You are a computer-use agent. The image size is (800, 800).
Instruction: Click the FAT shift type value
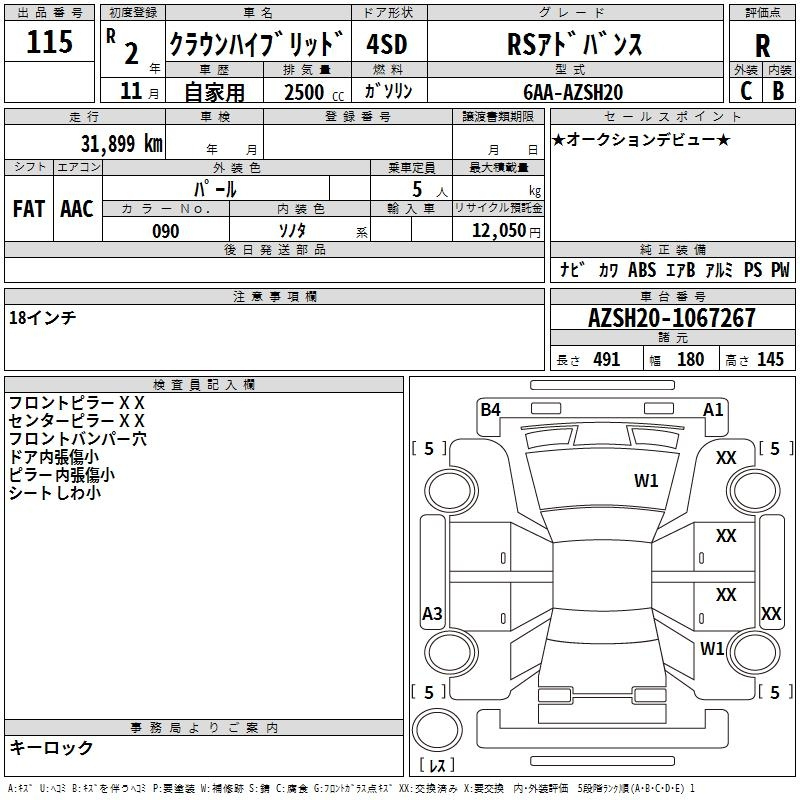pos(28,209)
